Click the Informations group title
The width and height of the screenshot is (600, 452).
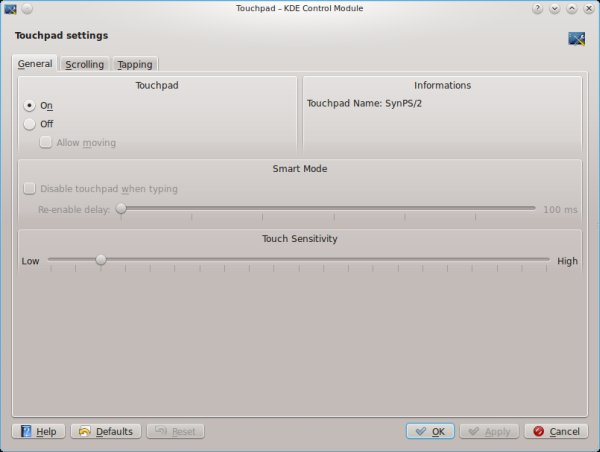pyautogui.click(x=442, y=85)
